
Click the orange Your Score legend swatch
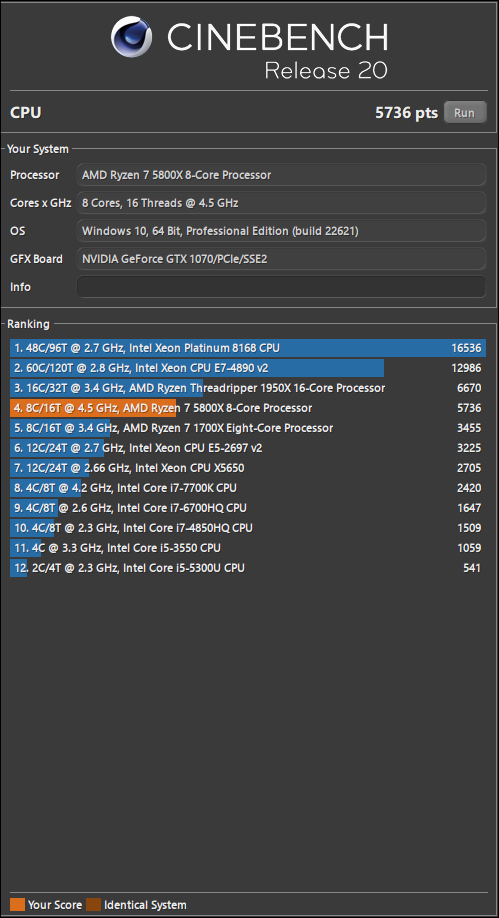(x=18, y=905)
